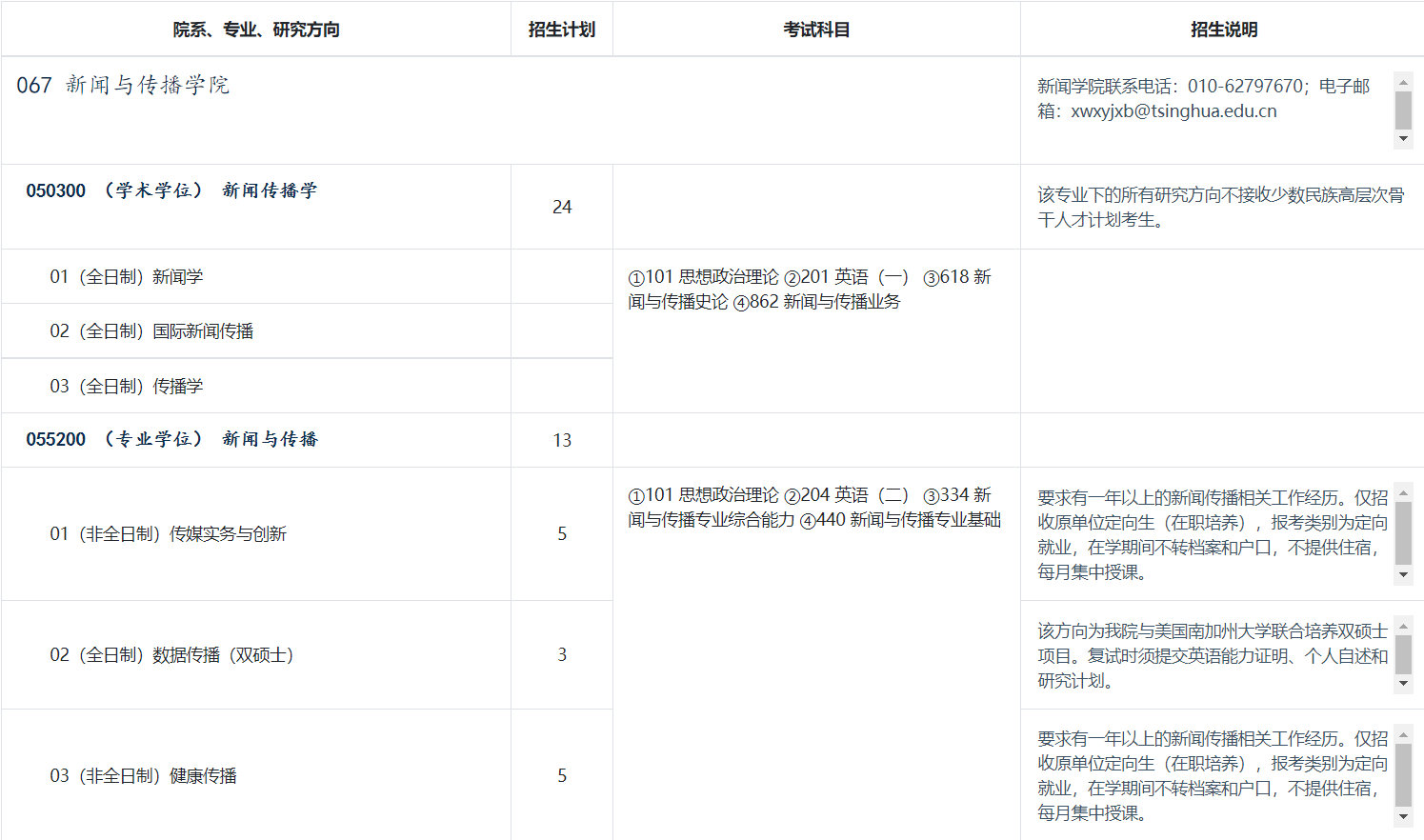Click scrollbar thumb beside 传媒实务与创新 note
Screen dimensions: 1424x840
[x=1403, y=533]
